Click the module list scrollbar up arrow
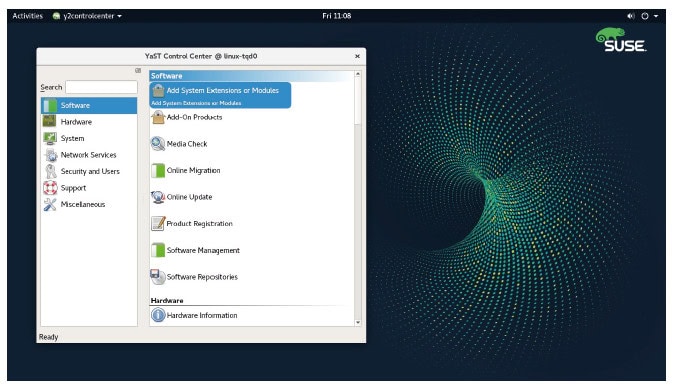 [x=358, y=74]
